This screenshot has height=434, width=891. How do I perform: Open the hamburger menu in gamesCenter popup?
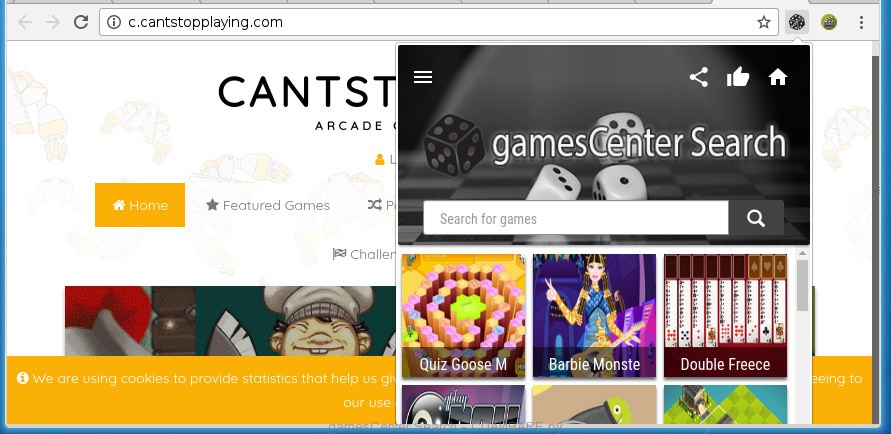[423, 77]
